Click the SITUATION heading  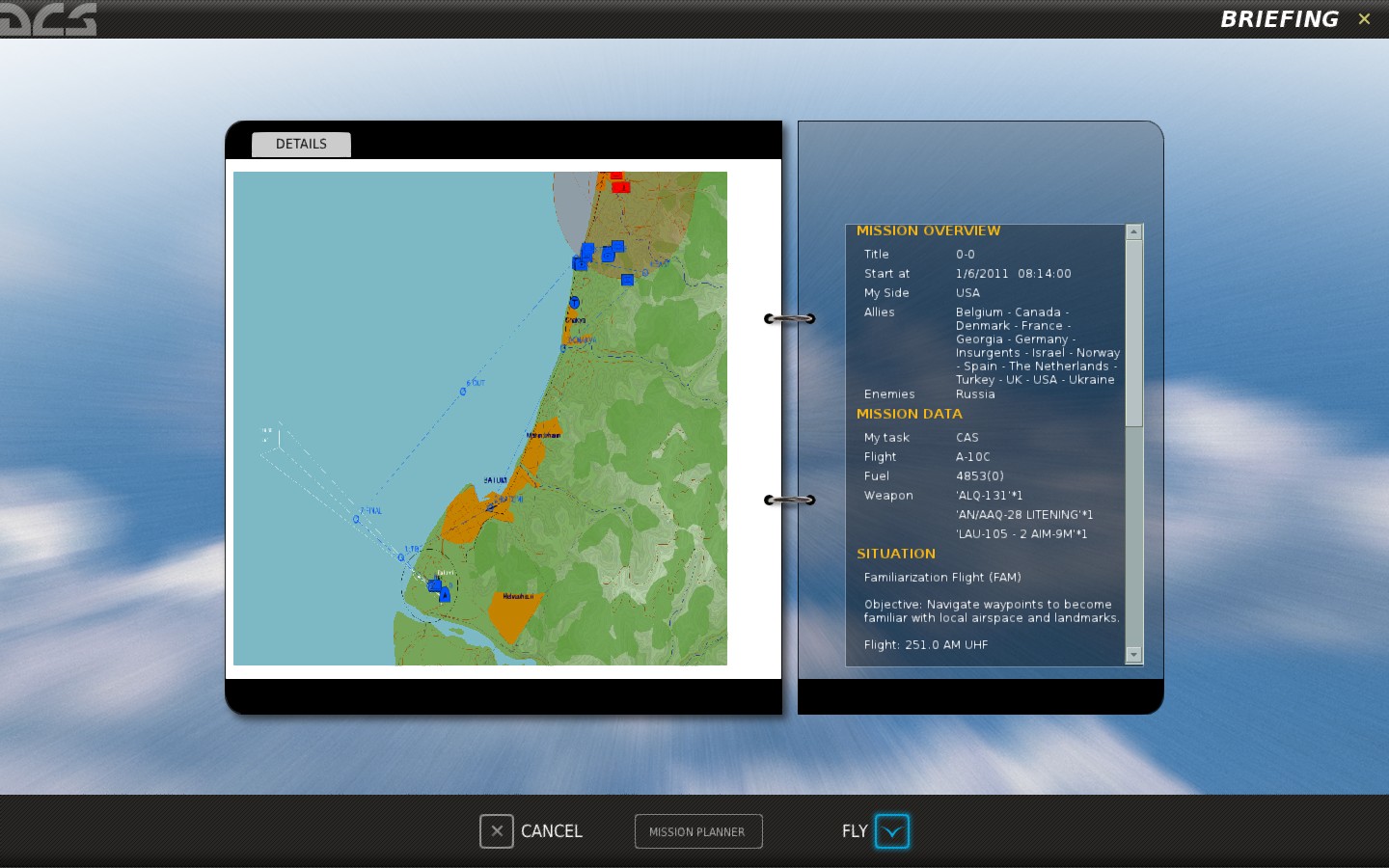click(x=896, y=554)
